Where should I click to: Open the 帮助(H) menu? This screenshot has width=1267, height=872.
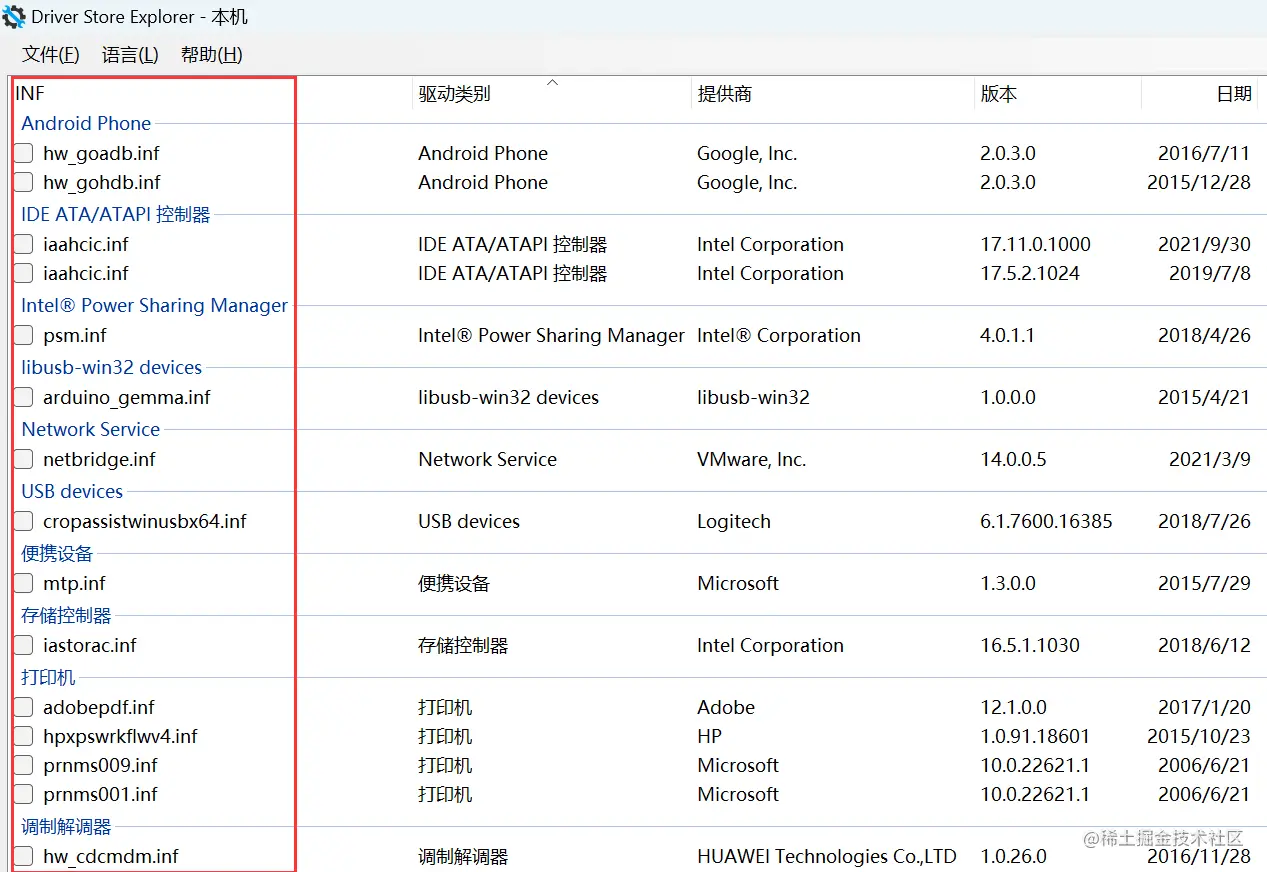[211, 55]
